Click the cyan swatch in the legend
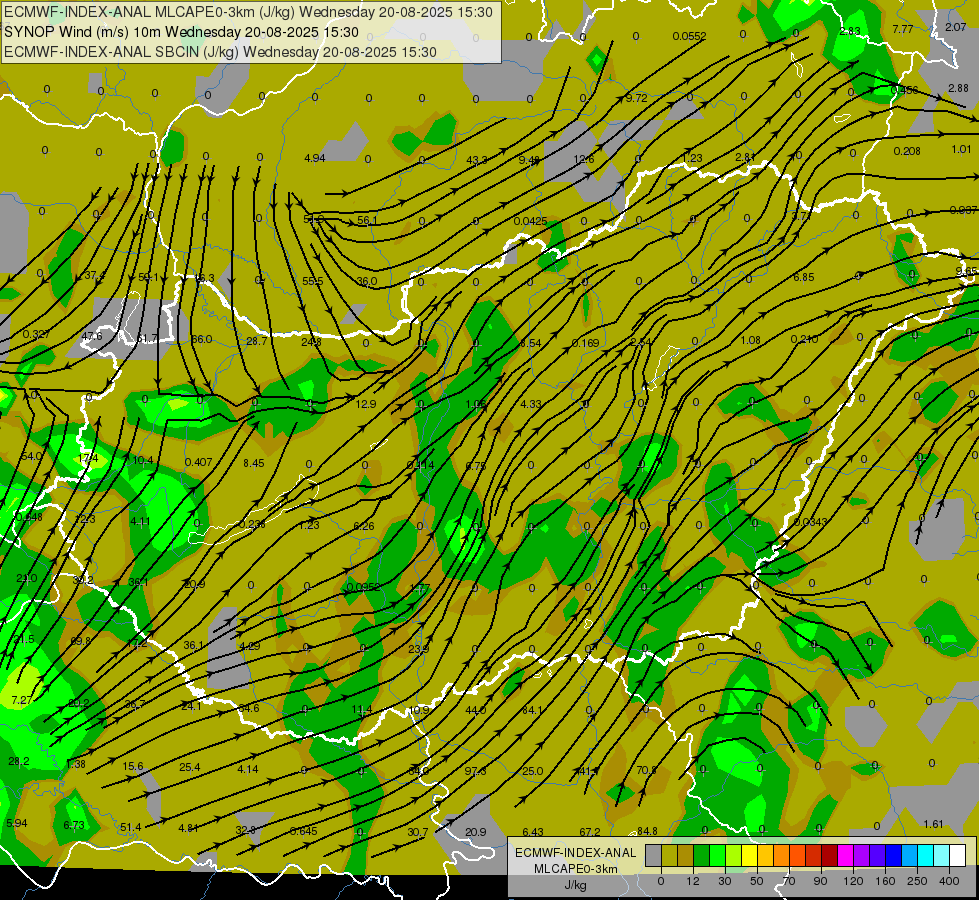 927,855
